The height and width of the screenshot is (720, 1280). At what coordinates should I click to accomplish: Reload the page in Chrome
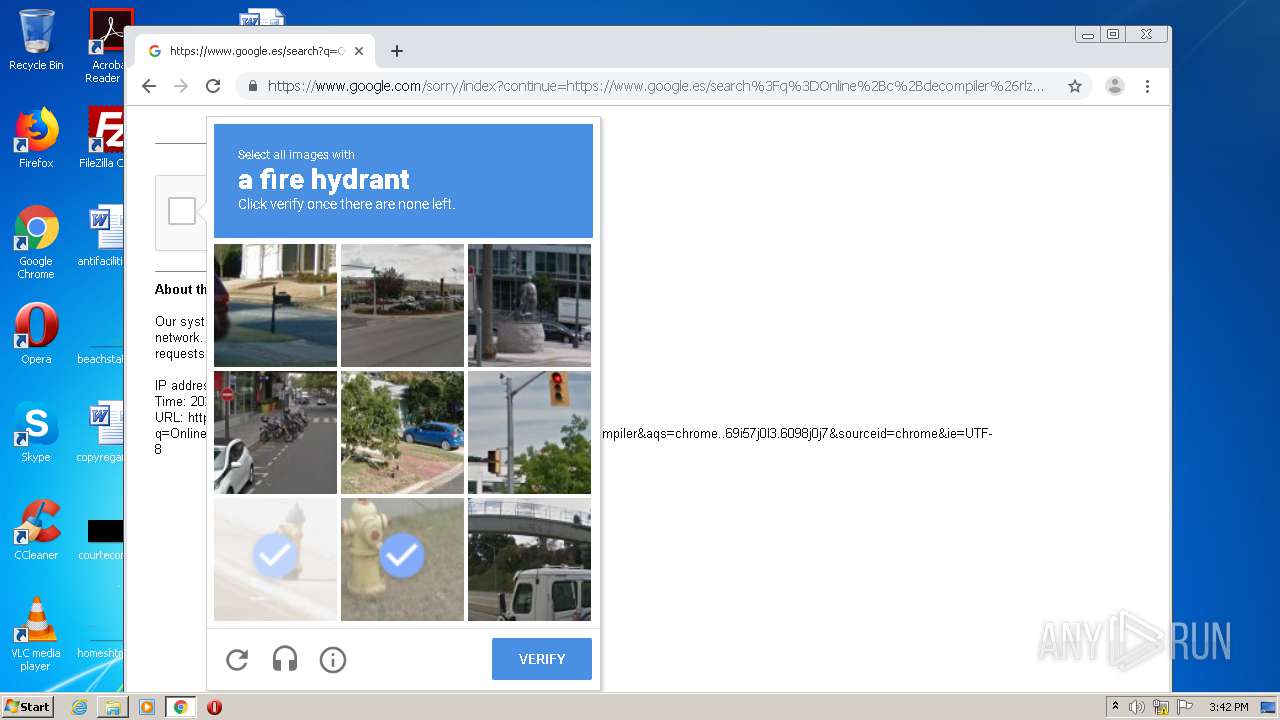click(213, 86)
